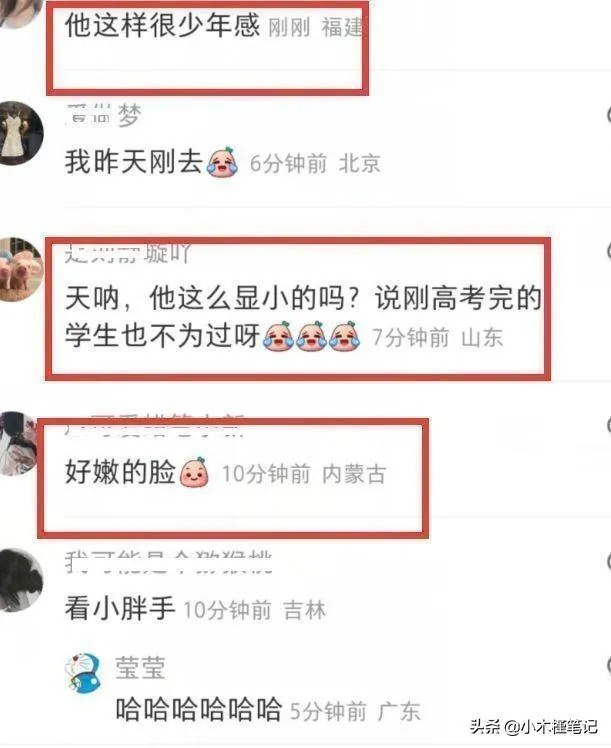Tap the Doraemon avatar of 莹莹
The width and height of the screenshot is (611, 748).
tap(83, 673)
